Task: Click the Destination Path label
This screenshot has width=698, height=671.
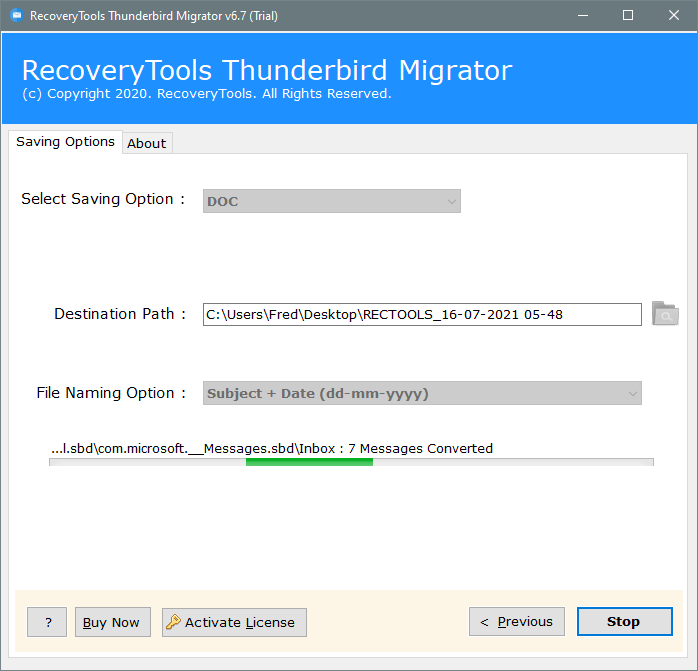Action: click(x=120, y=314)
